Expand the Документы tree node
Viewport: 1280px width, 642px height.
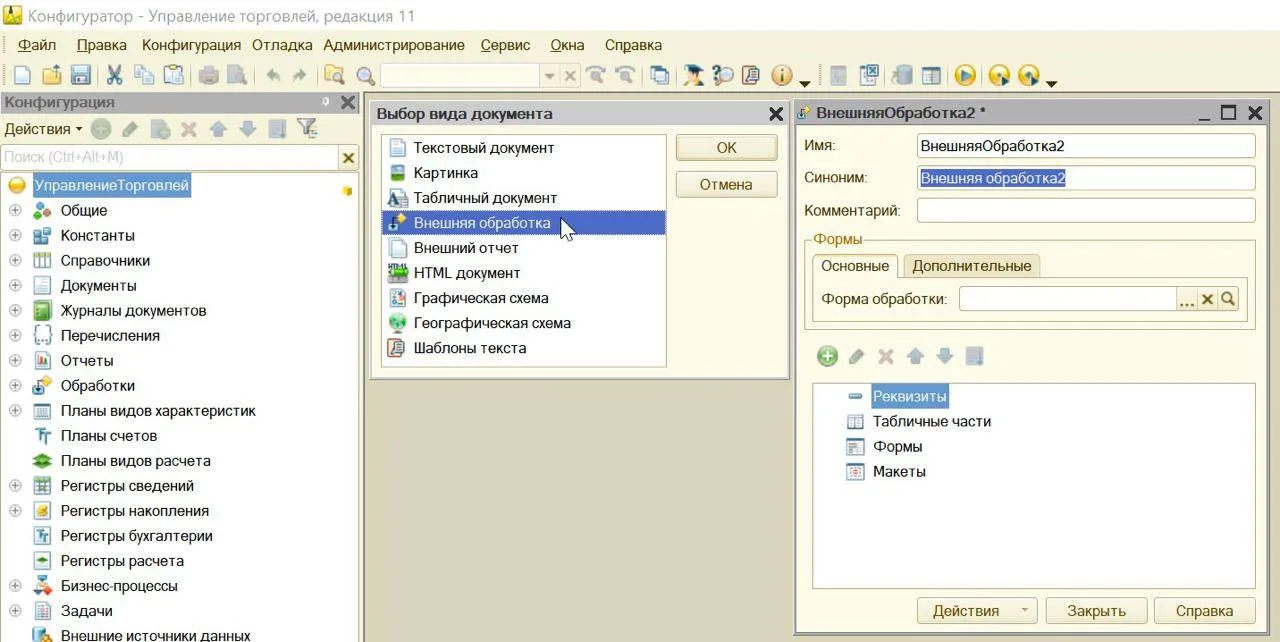coord(15,285)
